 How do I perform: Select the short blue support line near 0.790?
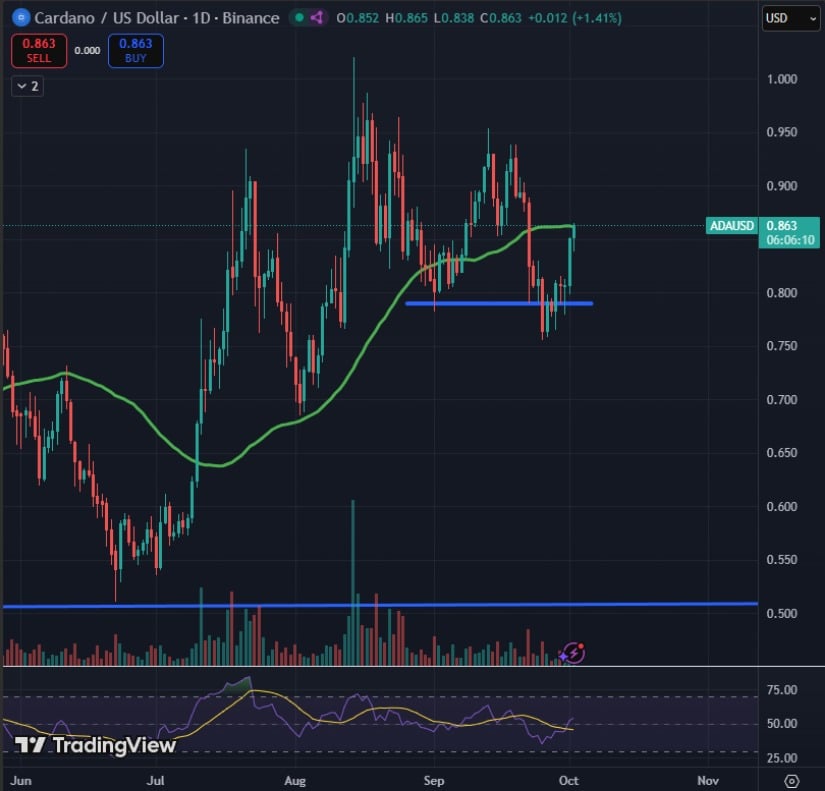tap(498, 303)
